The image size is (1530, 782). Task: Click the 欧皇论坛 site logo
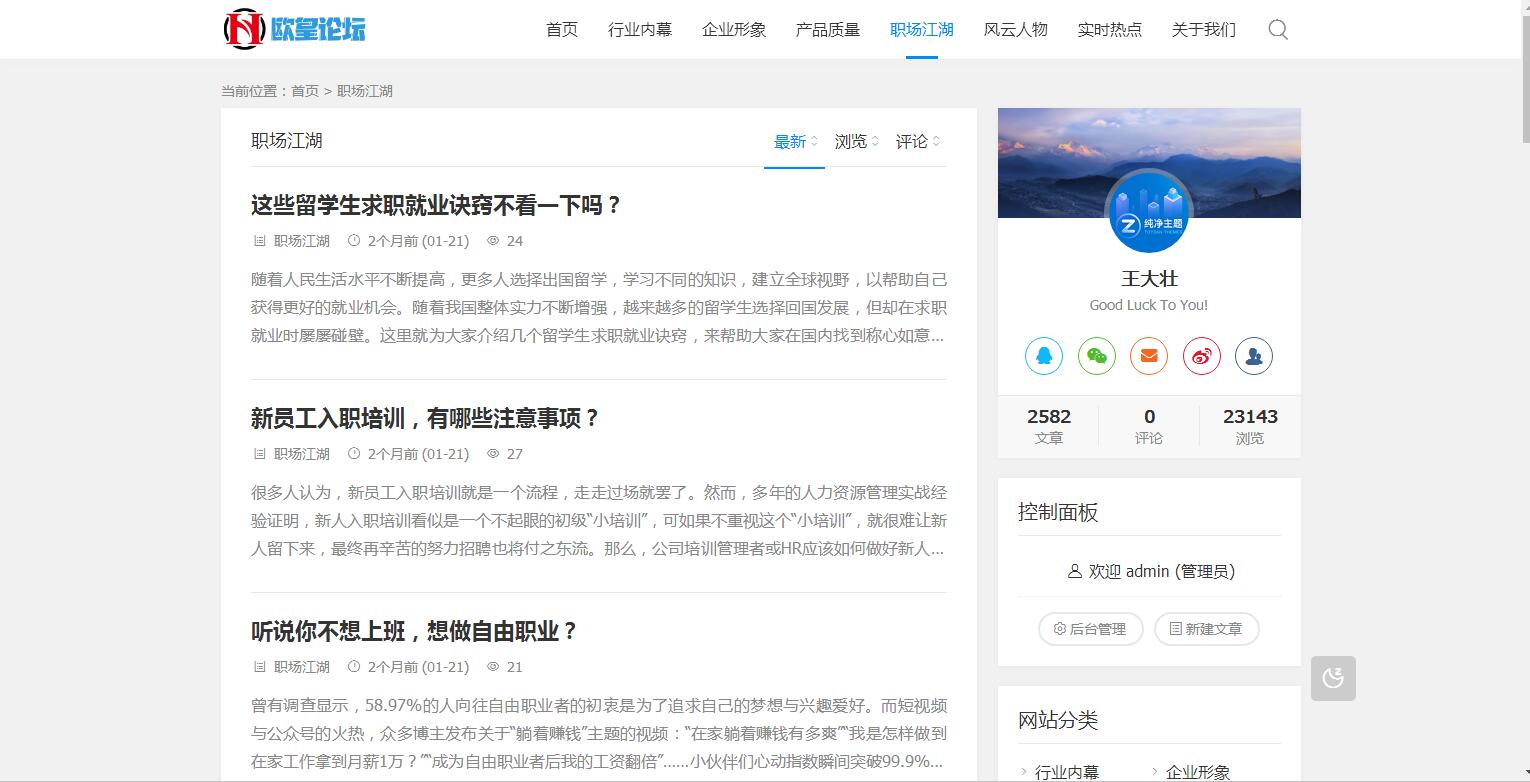(x=295, y=29)
